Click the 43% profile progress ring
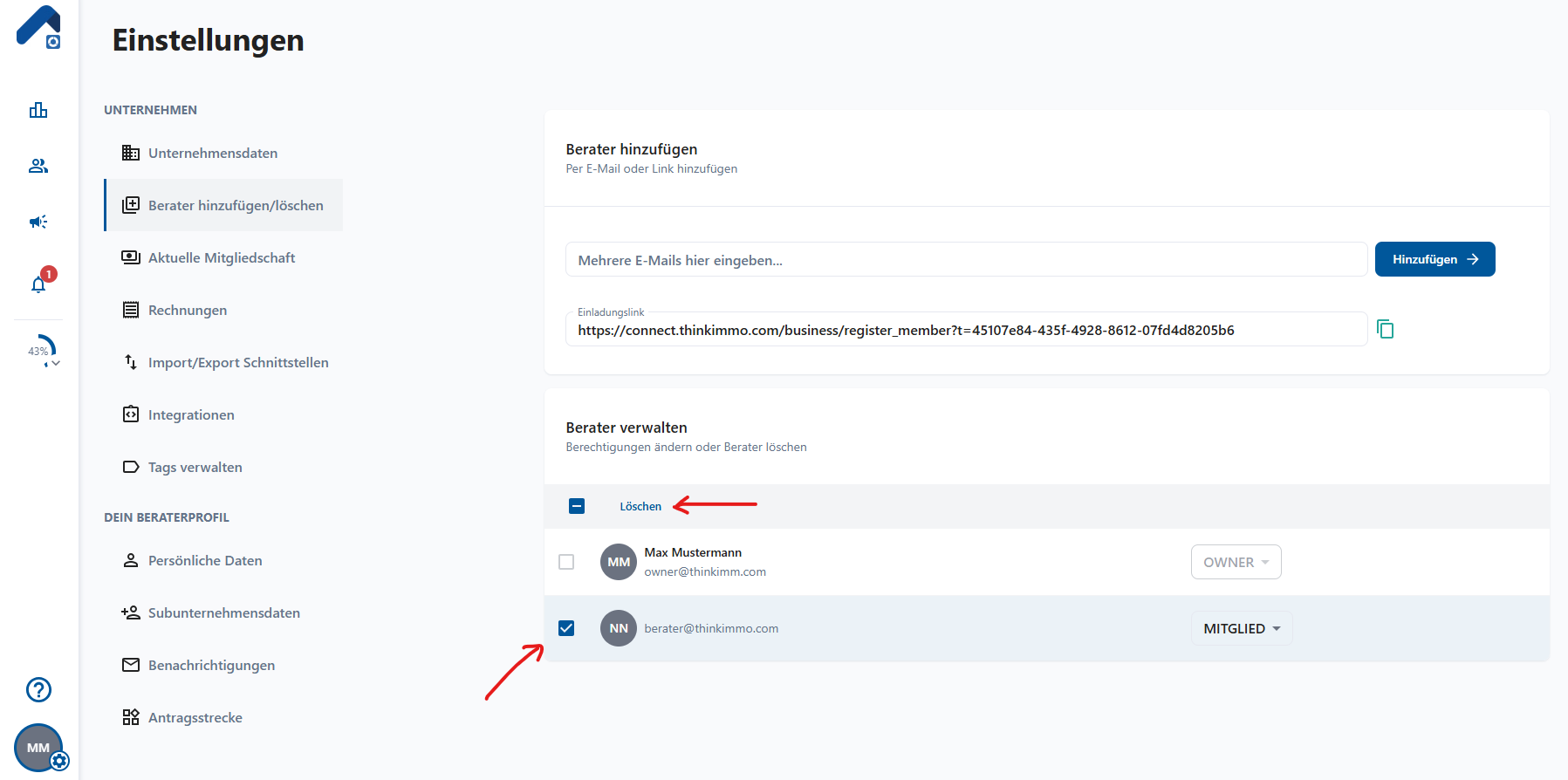The height and width of the screenshot is (780, 1568). point(39,350)
